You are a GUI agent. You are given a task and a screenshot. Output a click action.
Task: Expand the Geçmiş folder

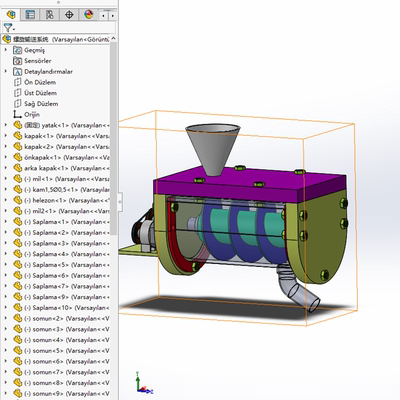coord(5,50)
